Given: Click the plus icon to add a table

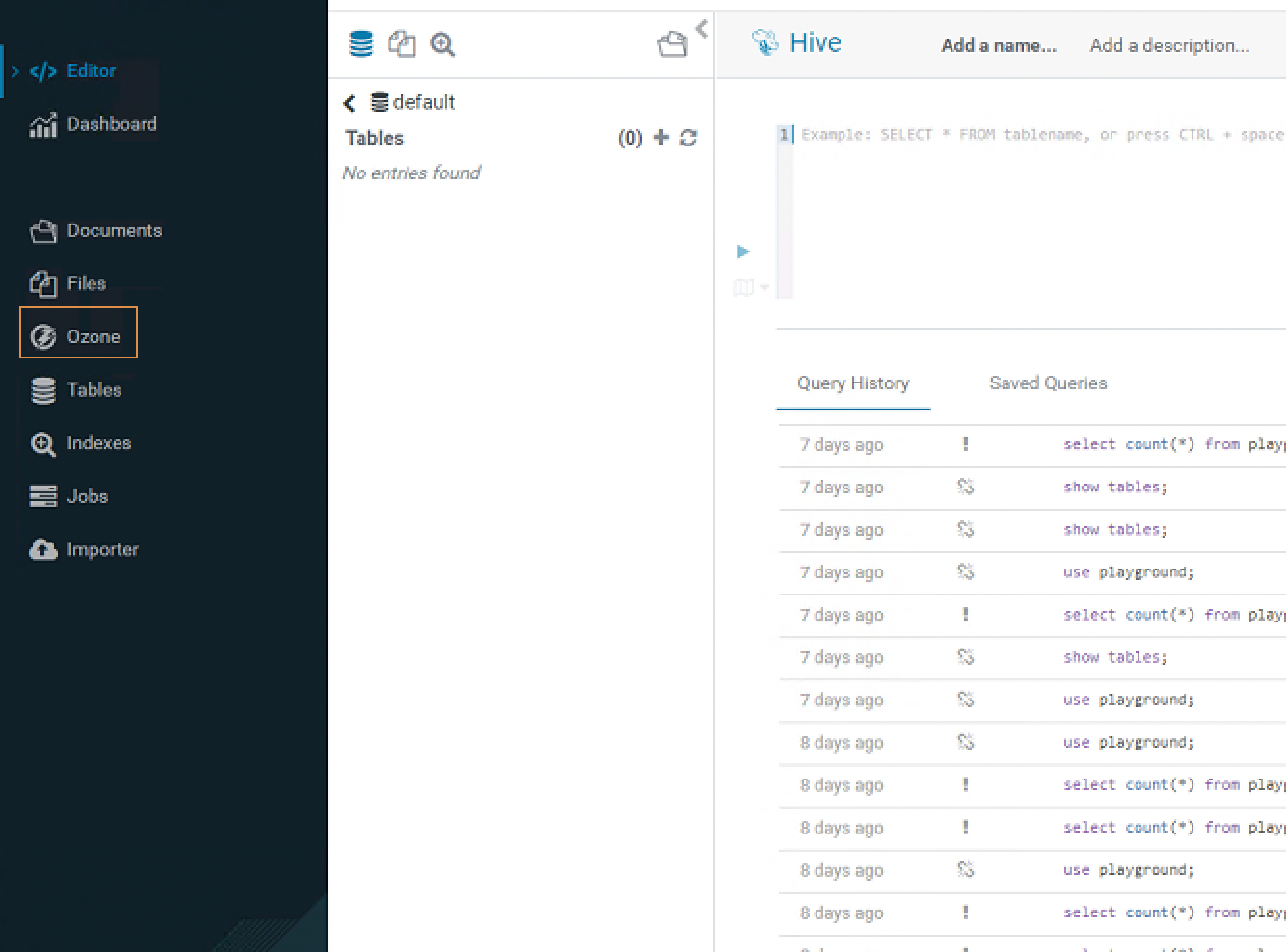Looking at the screenshot, I should [660, 138].
